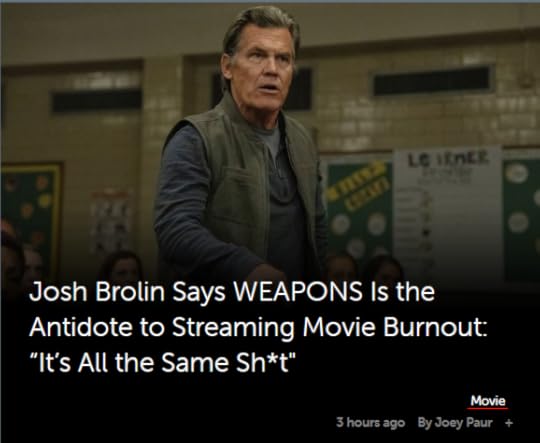540x443 pixels.
Task: Click the red underline beneath Movie
Action: [x=488, y=409]
